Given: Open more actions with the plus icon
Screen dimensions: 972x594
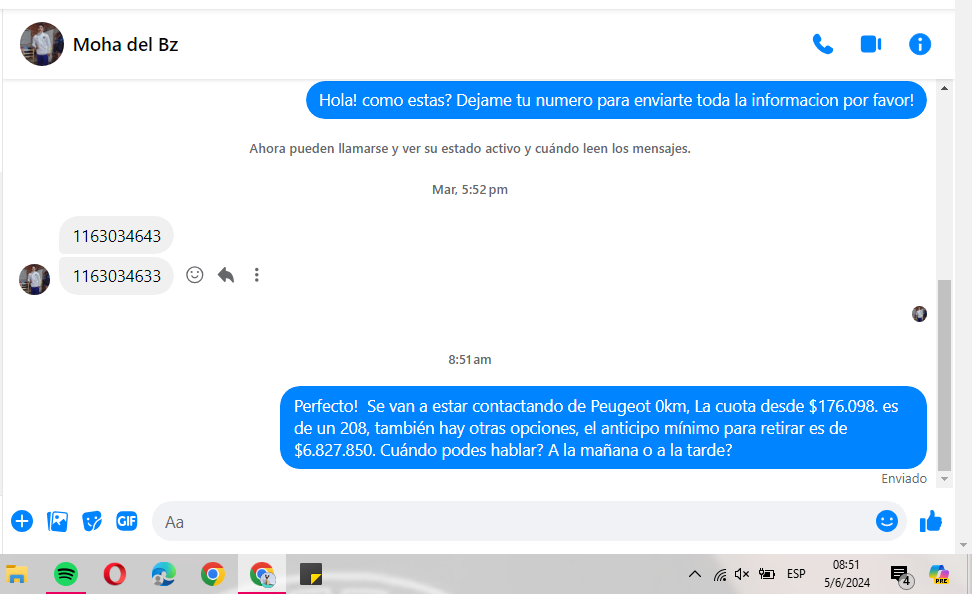Looking at the screenshot, I should [x=22, y=521].
